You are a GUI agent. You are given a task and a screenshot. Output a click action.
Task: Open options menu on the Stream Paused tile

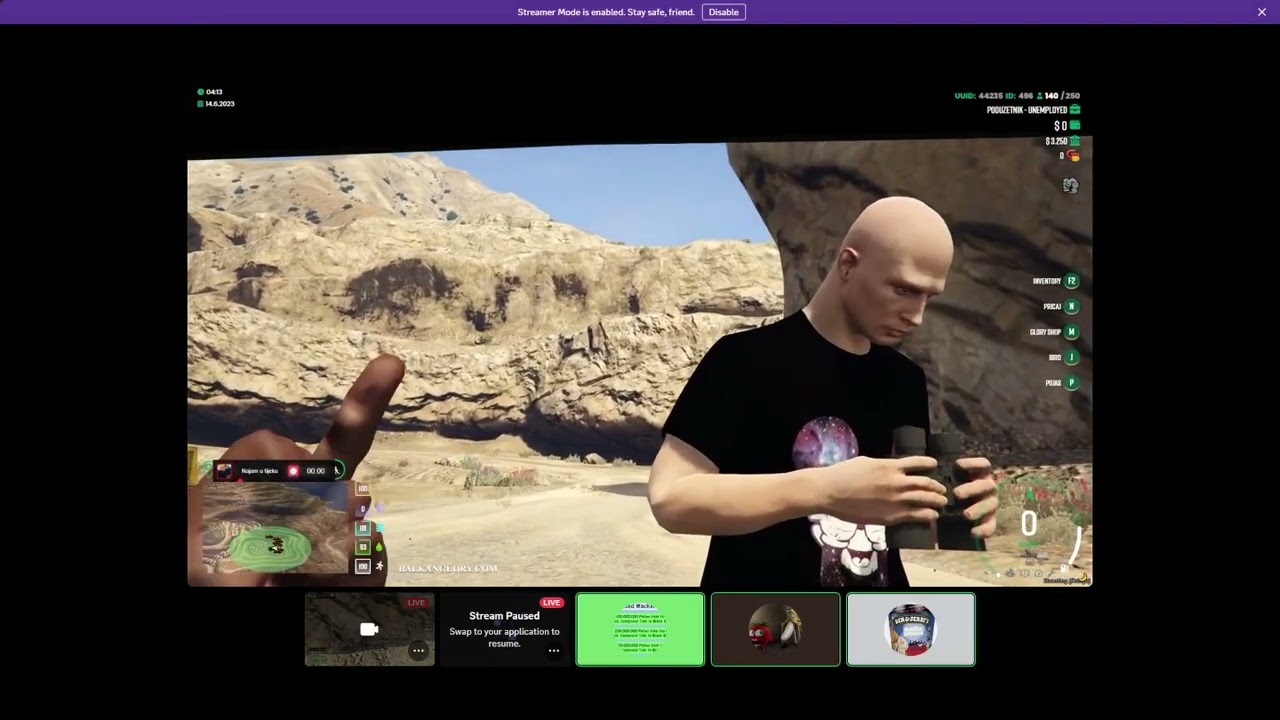(553, 651)
